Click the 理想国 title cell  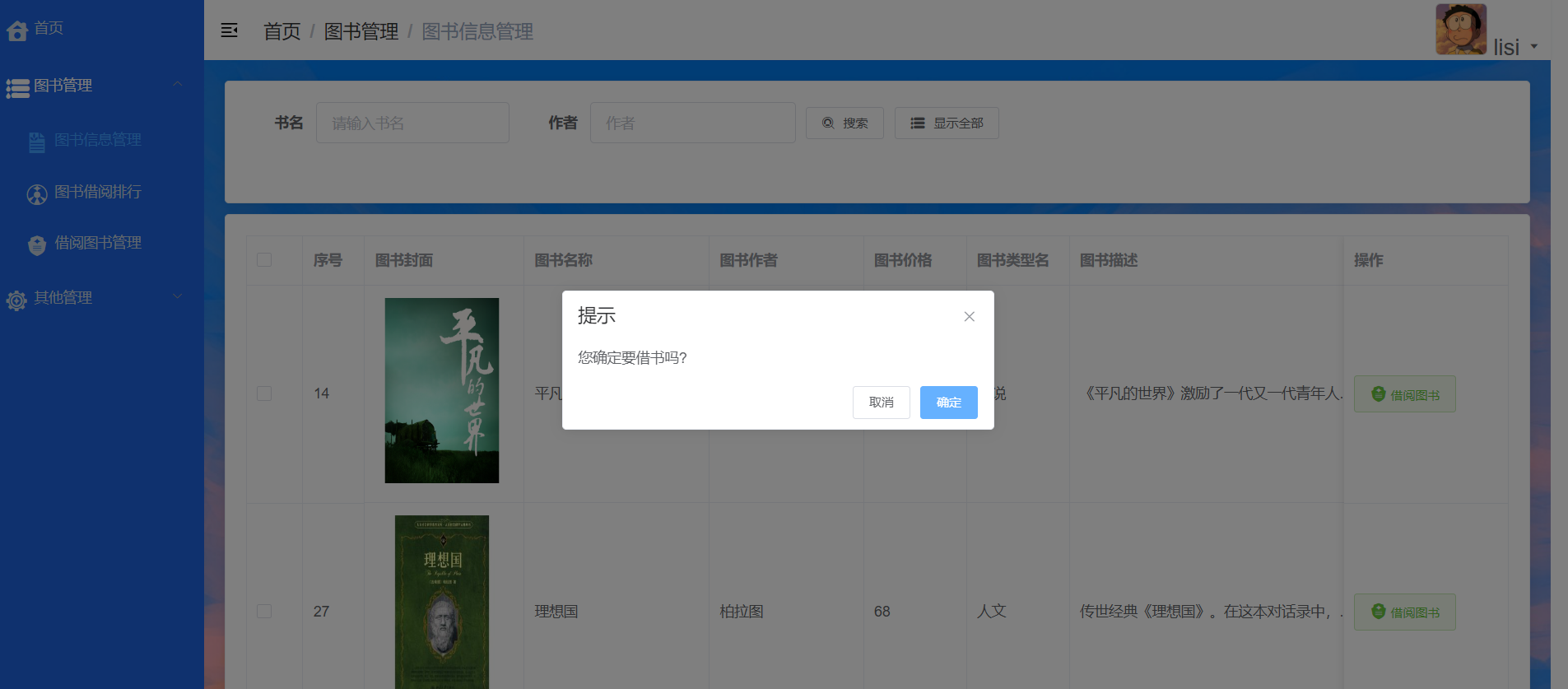pyautogui.click(x=556, y=612)
